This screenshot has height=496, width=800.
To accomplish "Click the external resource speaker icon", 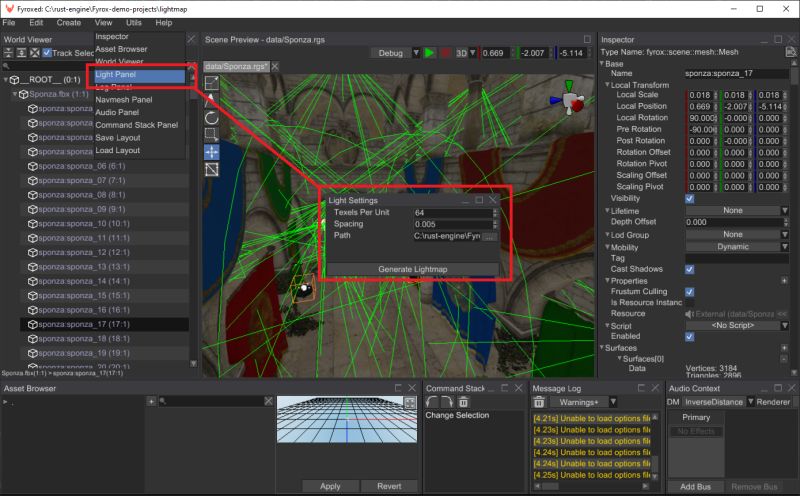I will click(689, 314).
